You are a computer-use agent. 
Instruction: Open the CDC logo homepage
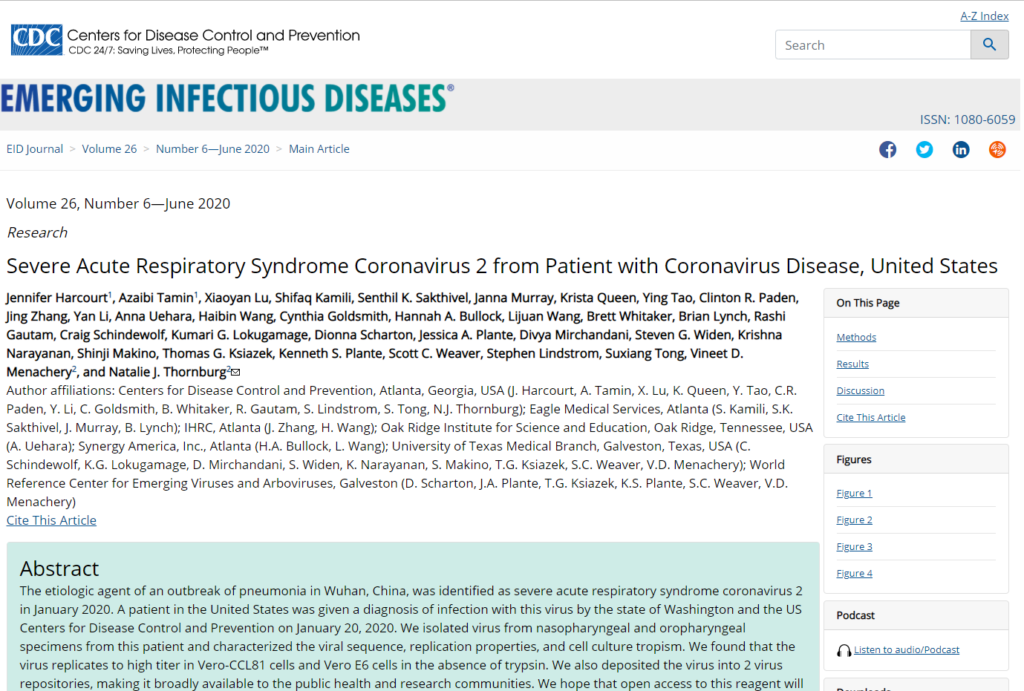click(37, 40)
